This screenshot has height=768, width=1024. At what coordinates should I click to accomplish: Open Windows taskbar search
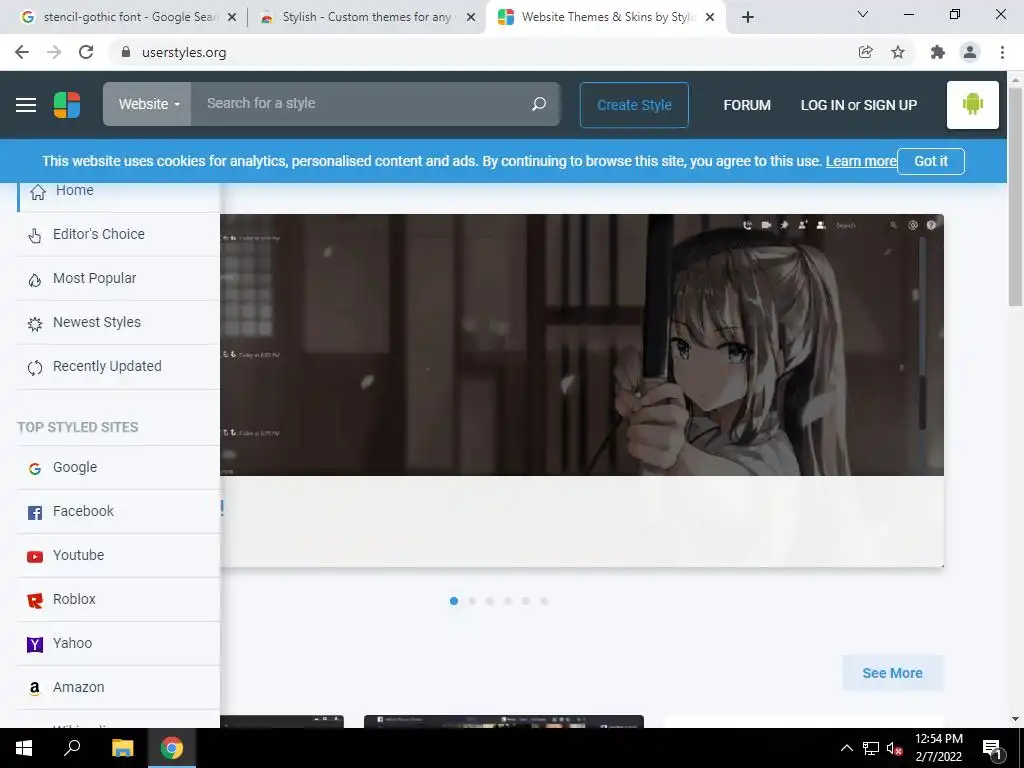click(72, 748)
